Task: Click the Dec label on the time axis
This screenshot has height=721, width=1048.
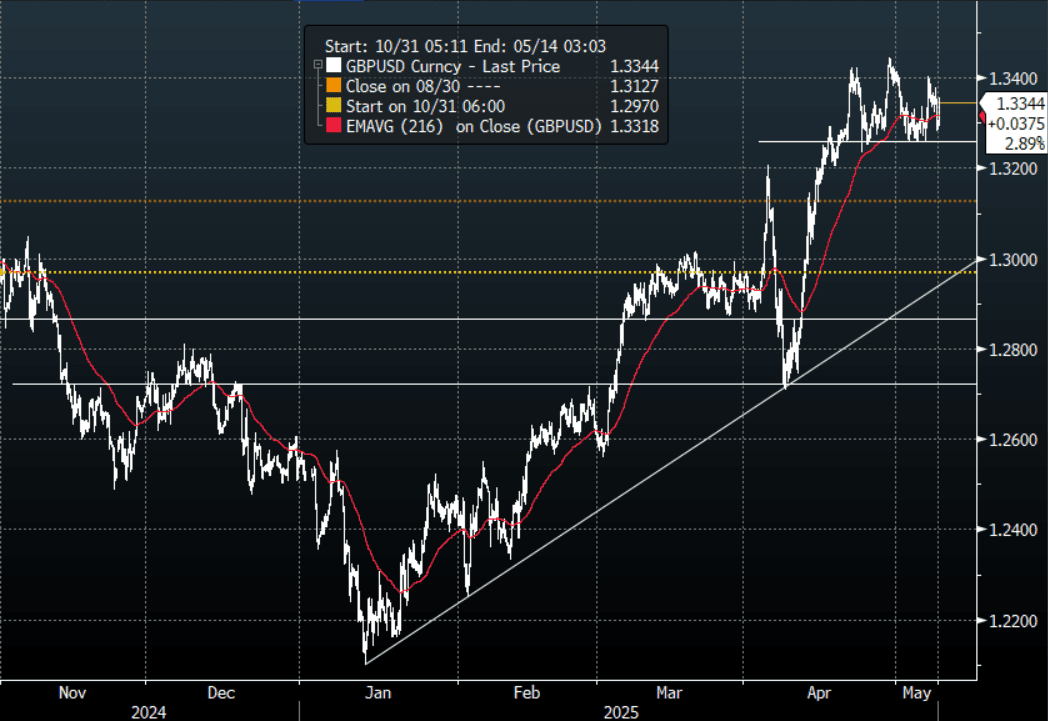Action: point(221,693)
